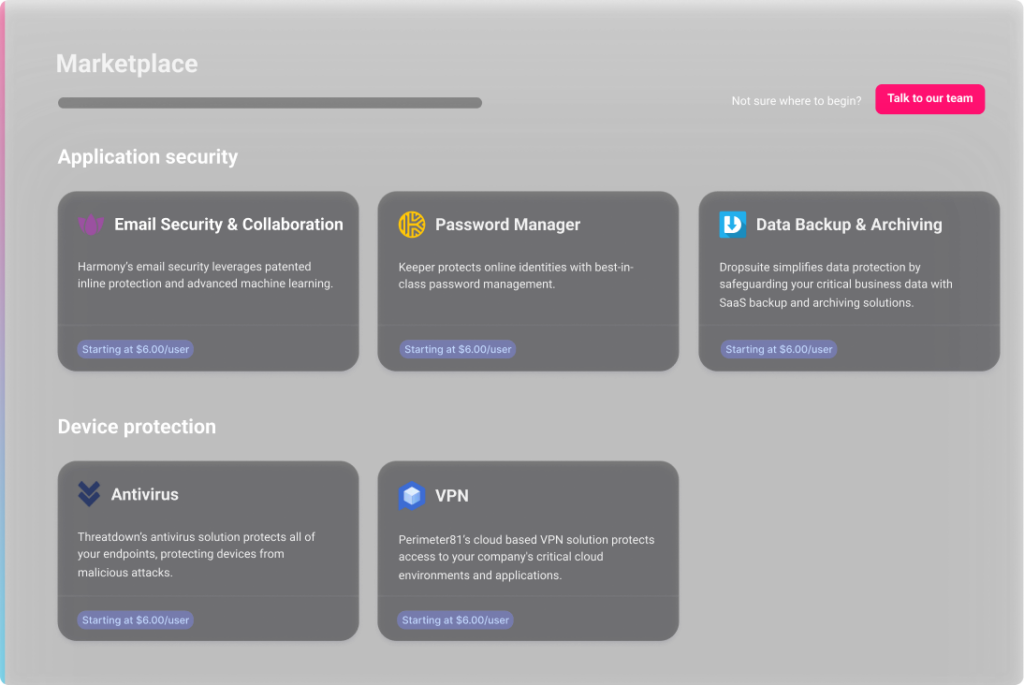Click the Keeper password management description text

515,276
